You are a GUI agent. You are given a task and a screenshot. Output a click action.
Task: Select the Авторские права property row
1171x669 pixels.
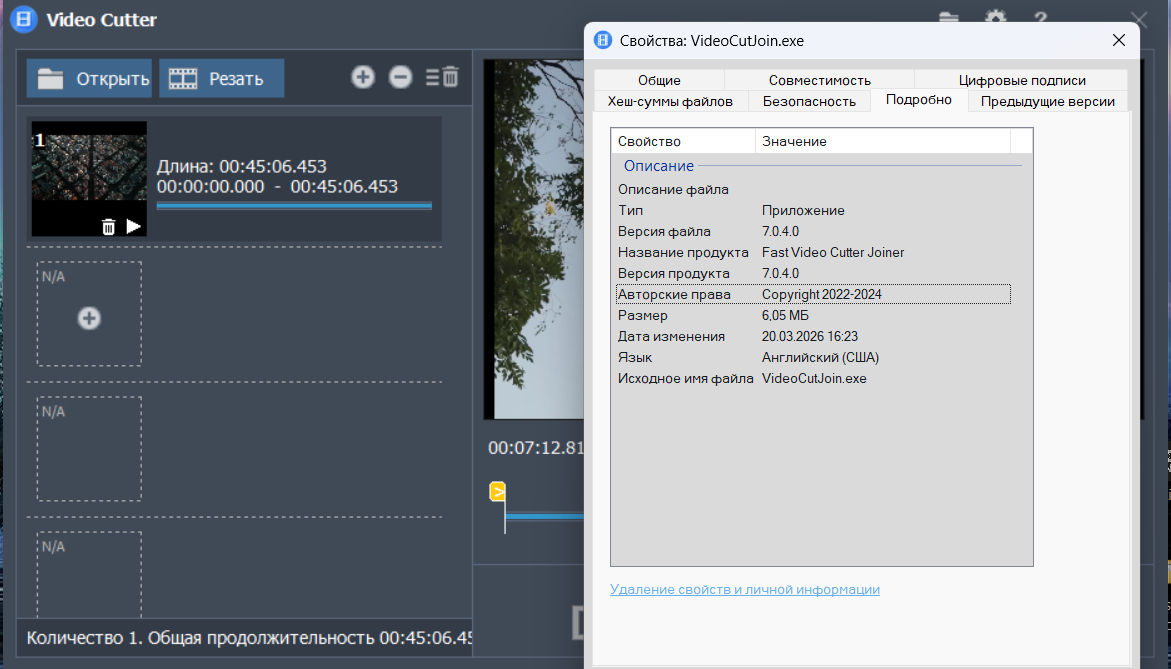[x=813, y=294]
